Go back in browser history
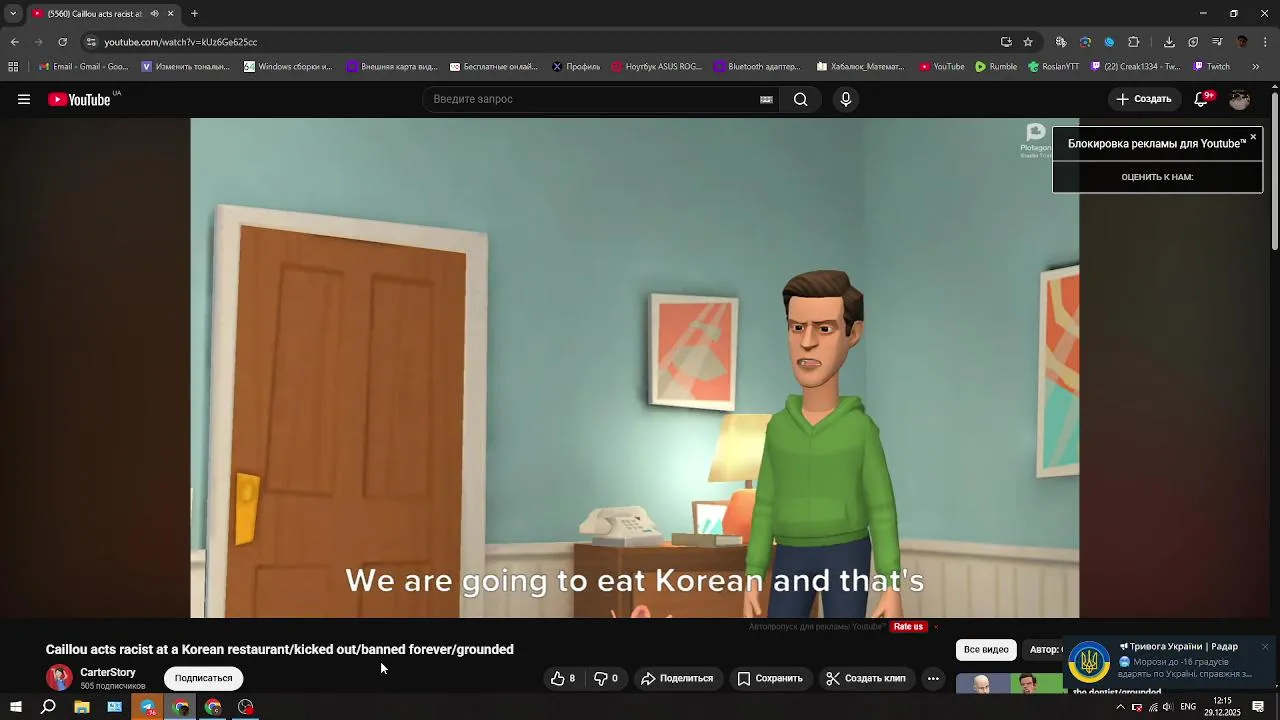The height and width of the screenshot is (720, 1280). coord(14,42)
